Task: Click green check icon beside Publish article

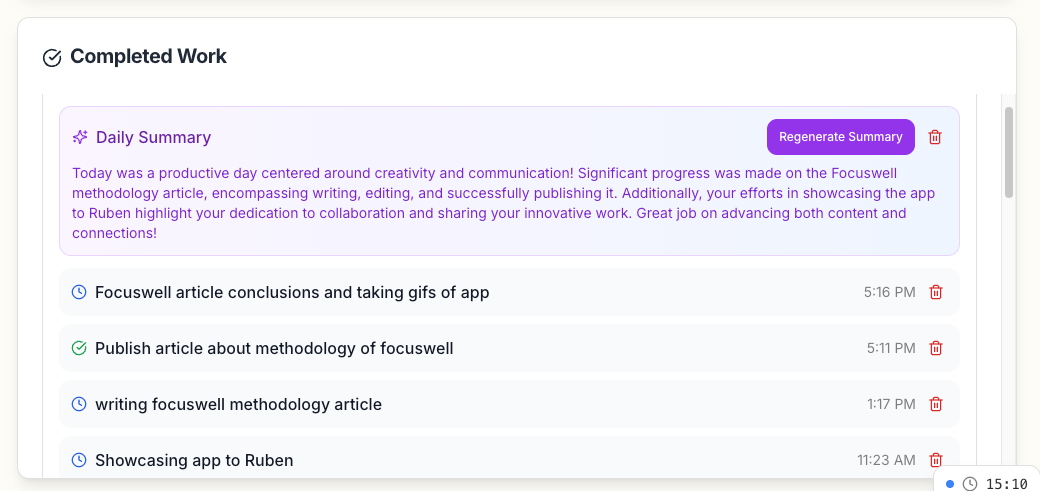Action: click(x=79, y=348)
